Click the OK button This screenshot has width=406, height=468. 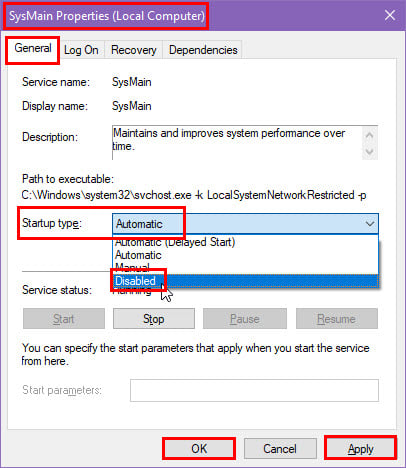coord(199,449)
